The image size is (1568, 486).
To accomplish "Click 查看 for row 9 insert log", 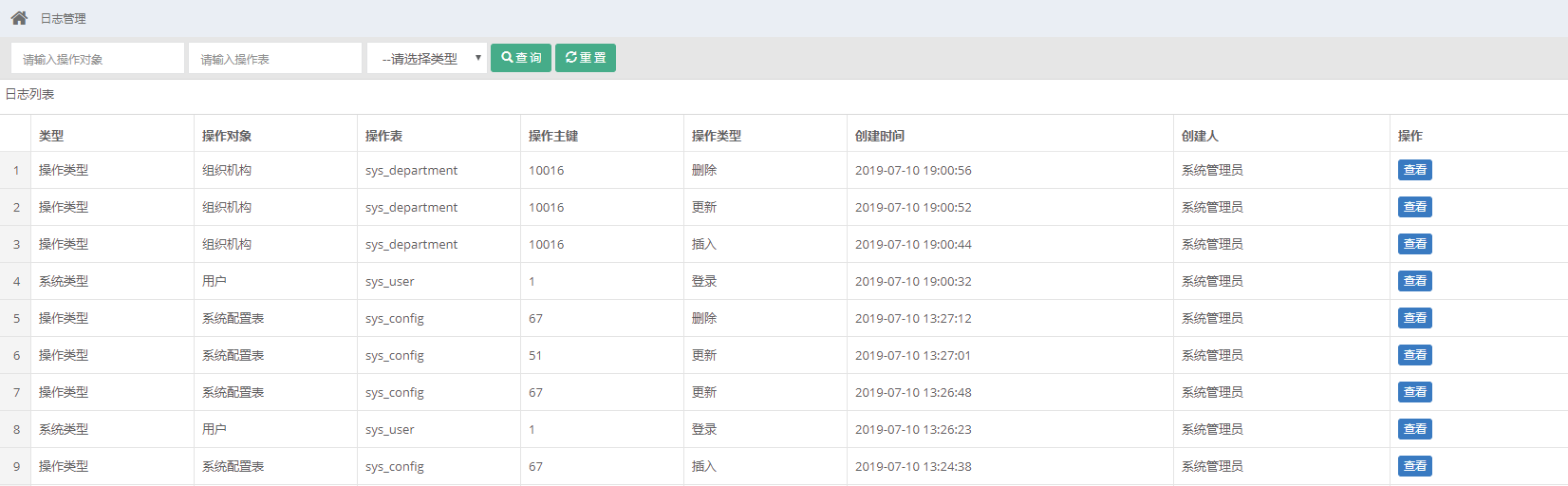I will (1414, 466).
